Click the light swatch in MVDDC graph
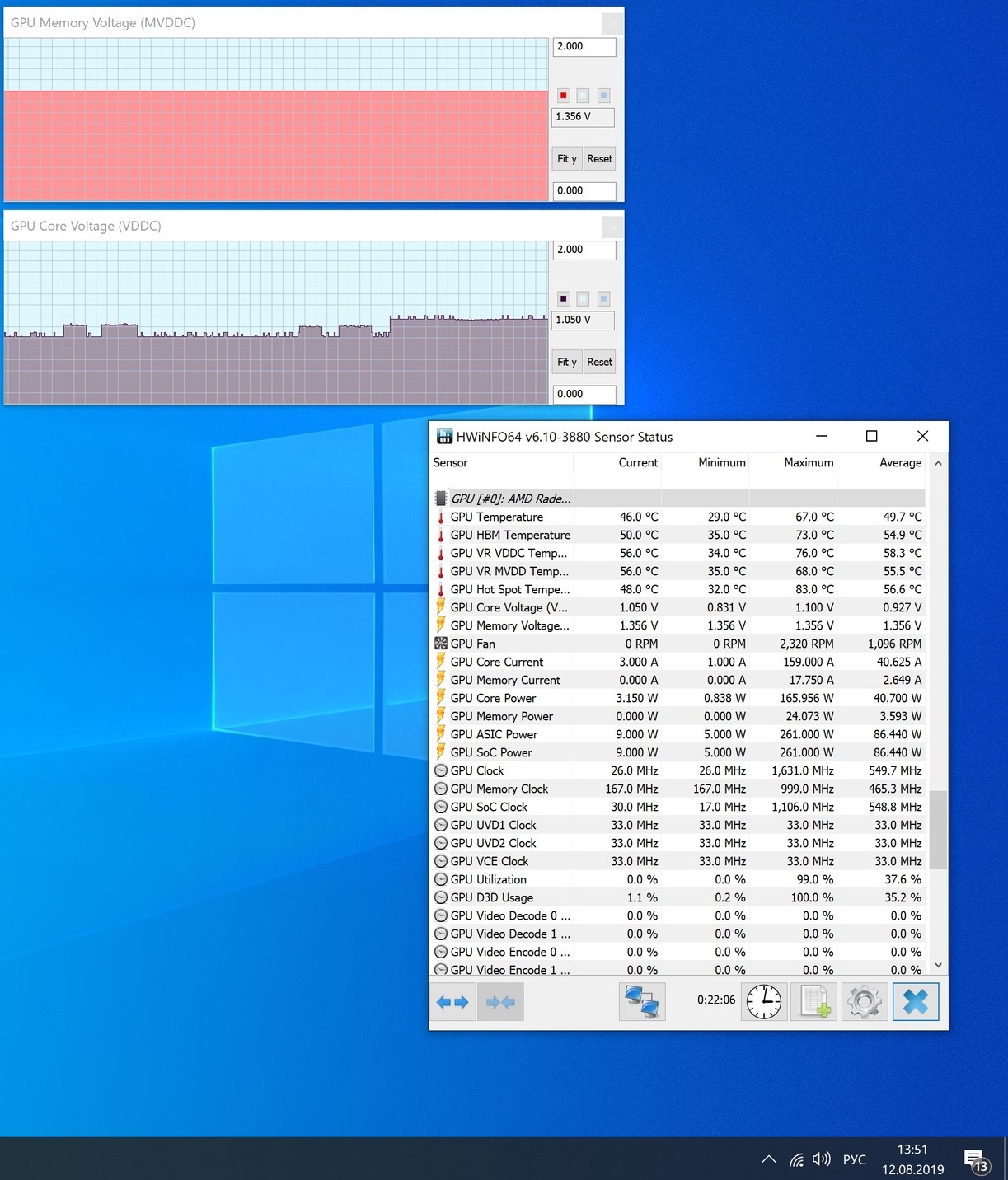1008x1180 pixels. 584,96
